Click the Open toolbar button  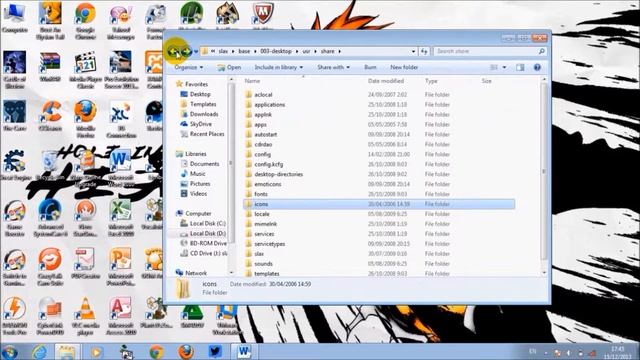[x=229, y=67]
